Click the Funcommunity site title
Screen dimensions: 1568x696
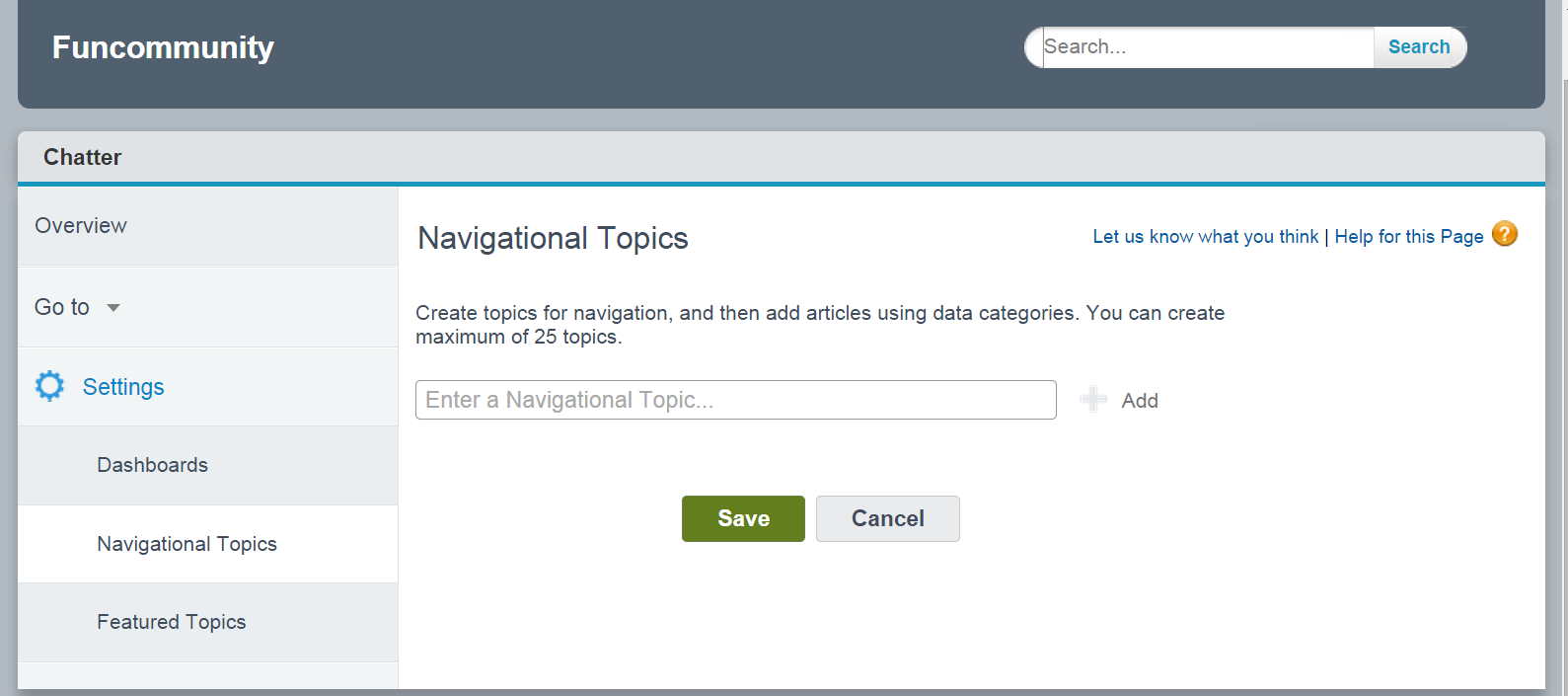tap(163, 47)
